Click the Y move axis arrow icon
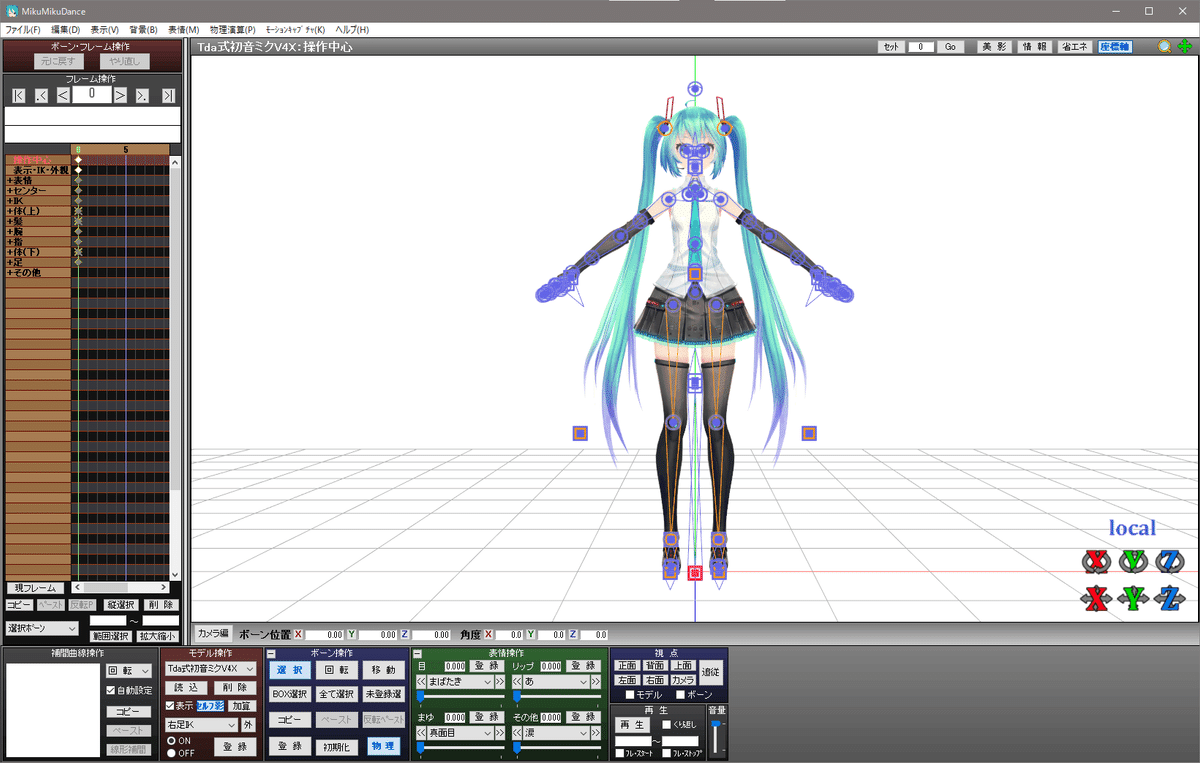This screenshot has height=763, width=1200. [x=1132, y=599]
